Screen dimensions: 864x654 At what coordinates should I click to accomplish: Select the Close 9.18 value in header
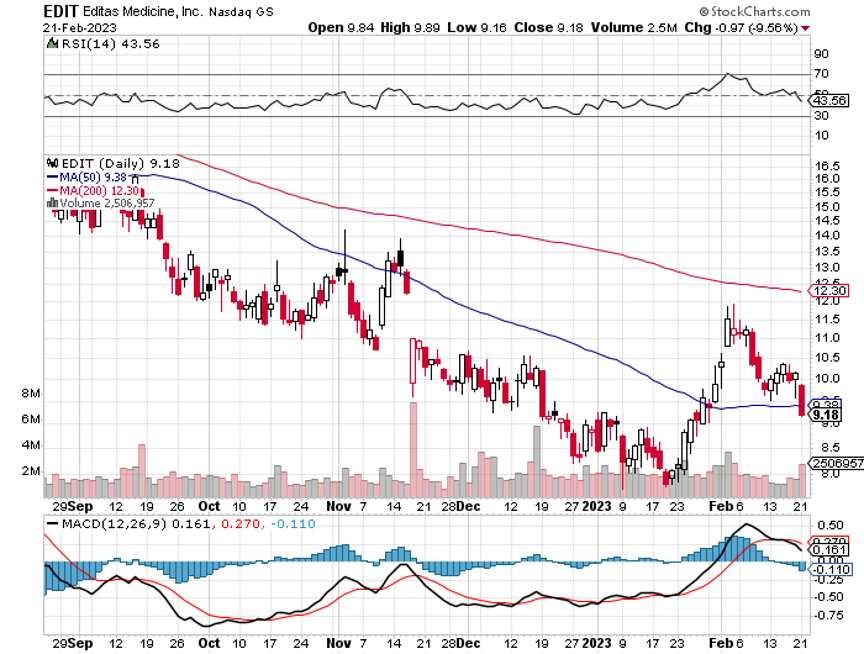click(x=548, y=28)
